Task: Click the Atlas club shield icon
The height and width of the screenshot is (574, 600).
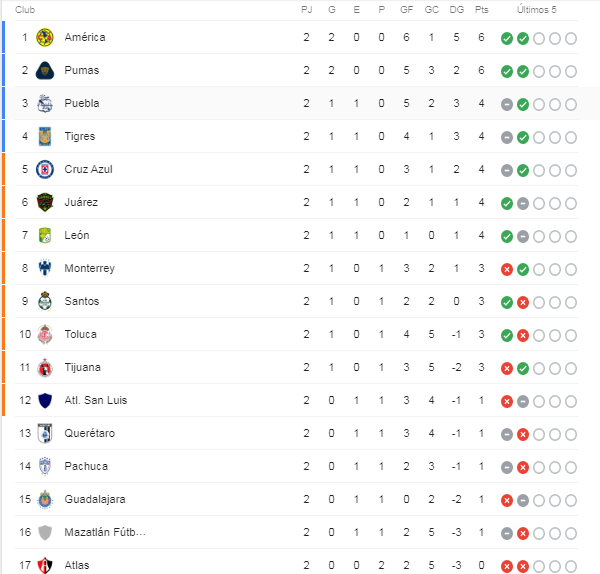Action: click(x=45, y=565)
